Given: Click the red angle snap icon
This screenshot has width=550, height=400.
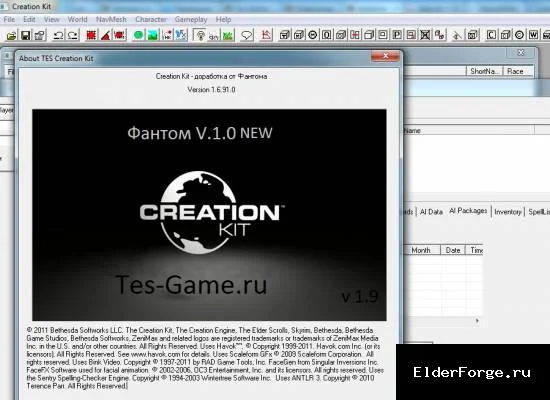Looking at the screenshot, I should point(105,35).
